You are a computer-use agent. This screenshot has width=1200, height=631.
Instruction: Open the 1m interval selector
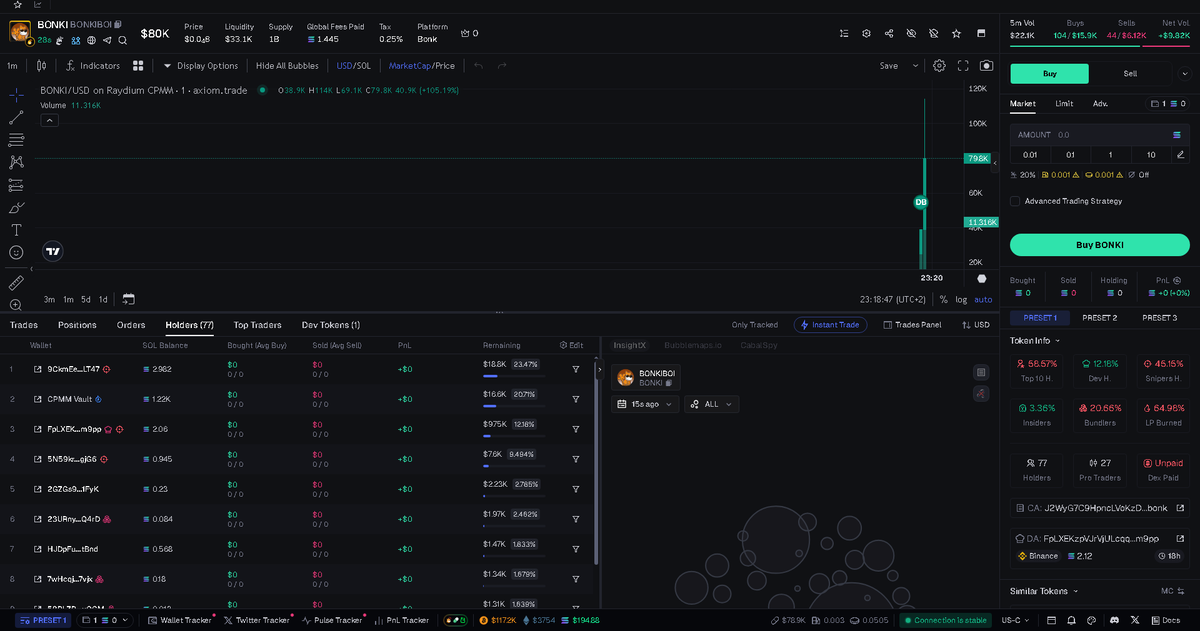click(13, 66)
